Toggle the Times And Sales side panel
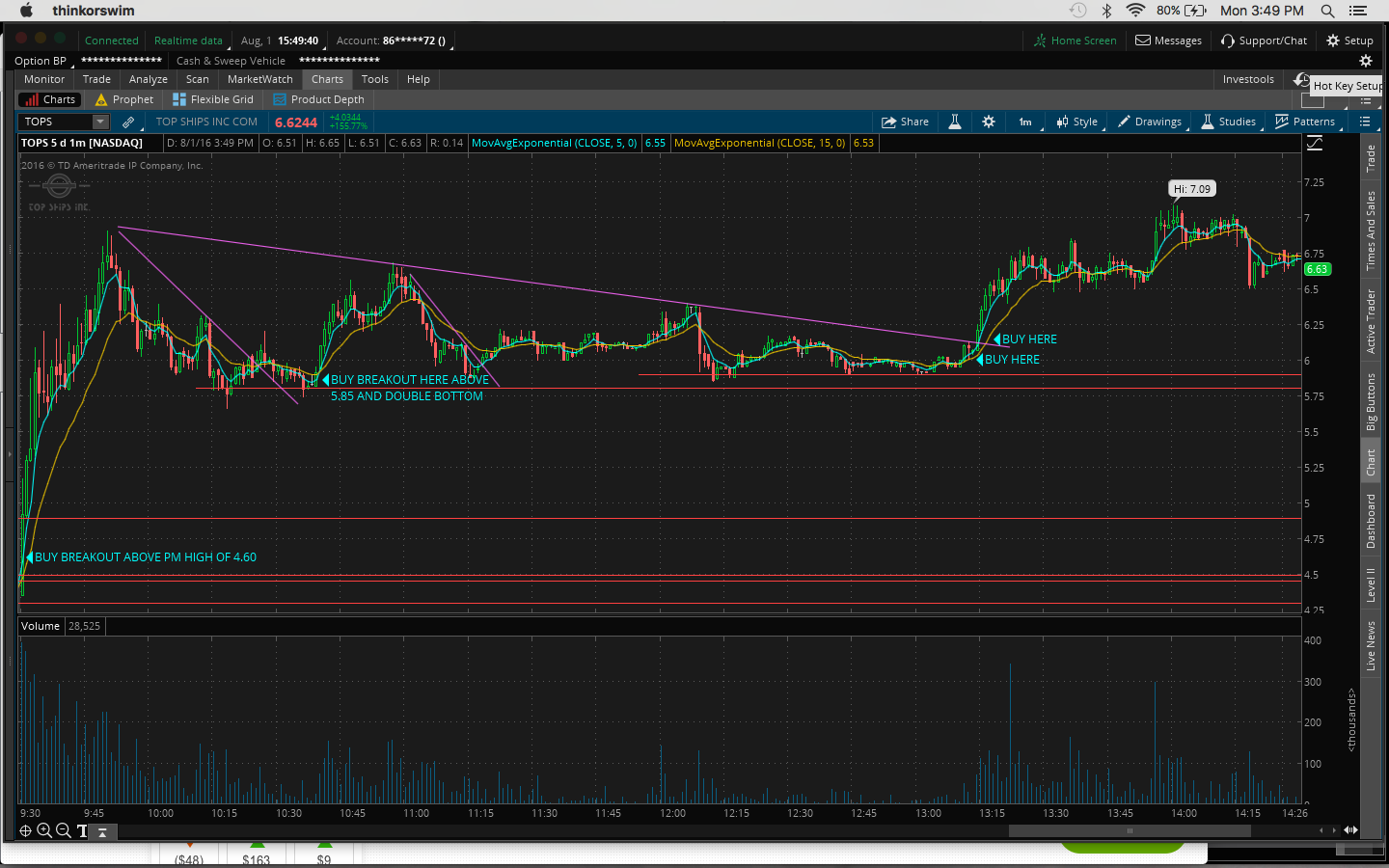This screenshot has width=1389, height=868. [x=1371, y=230]
